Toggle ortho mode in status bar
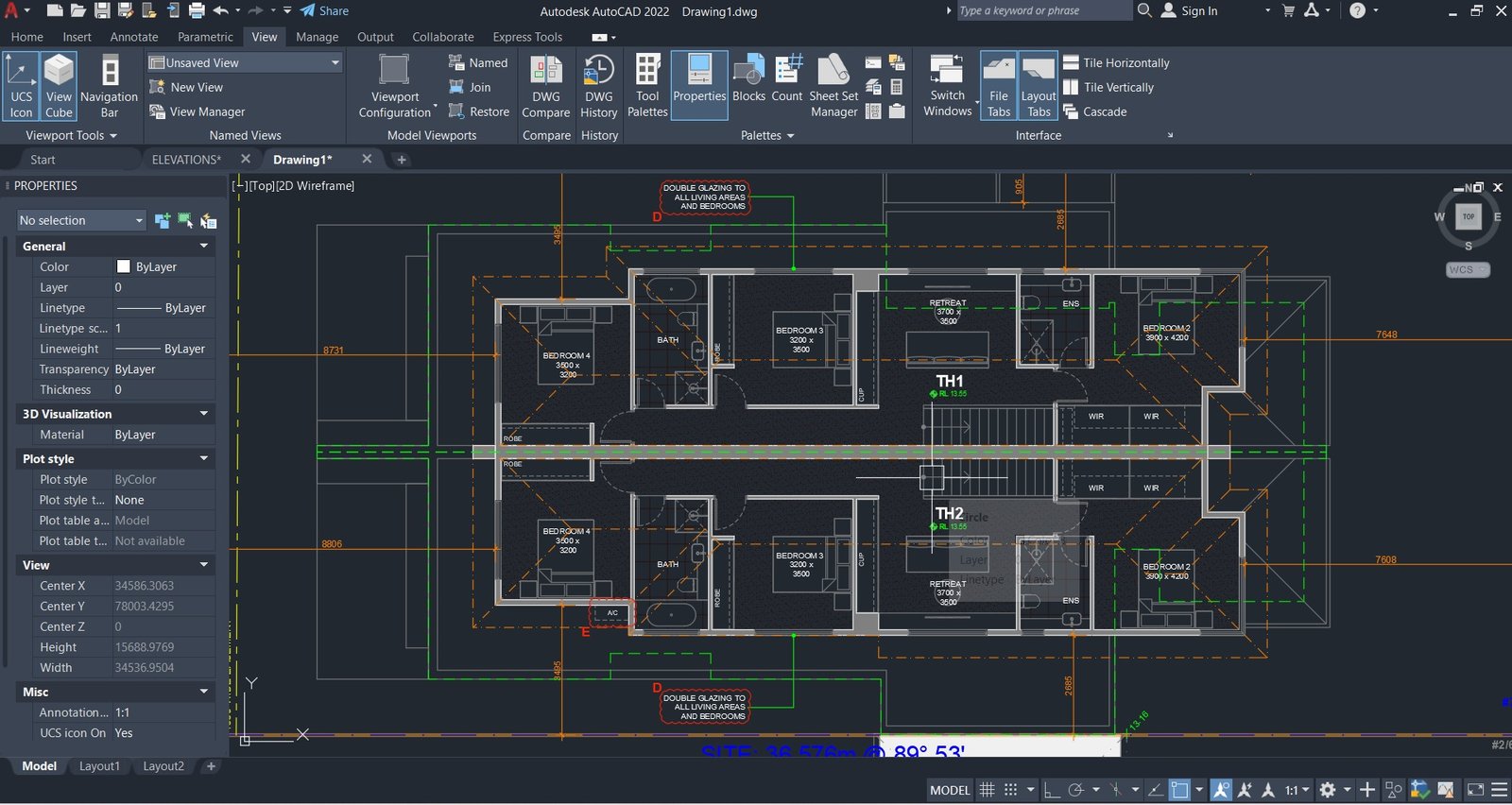This screenshot has width=1512, height=805. click(x=1052, y=790)
